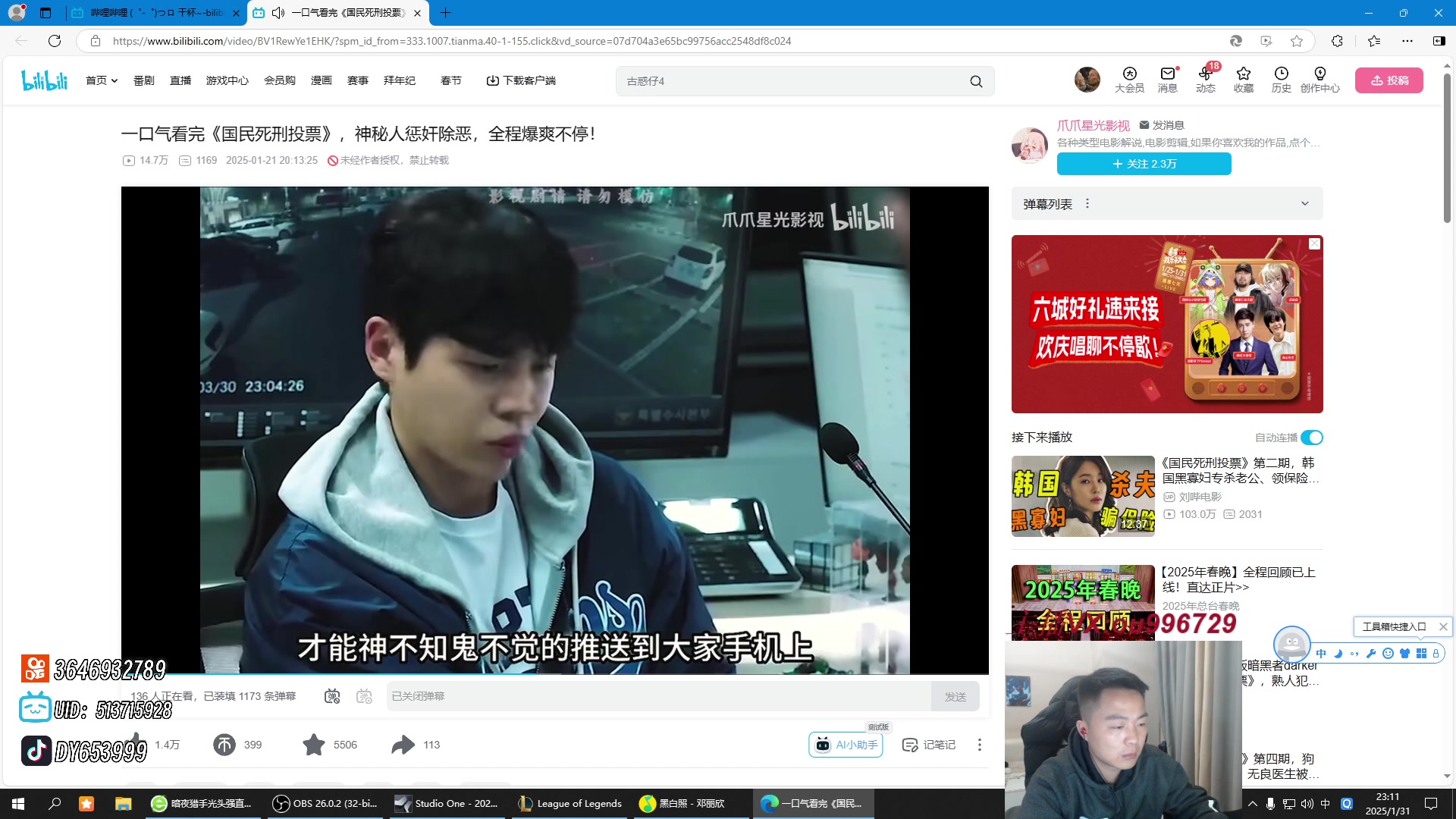Viewport: 1456px width, 819px height.
Task: Click the Sogou toolbar skin shirt icon
Action: point(1404,654)
